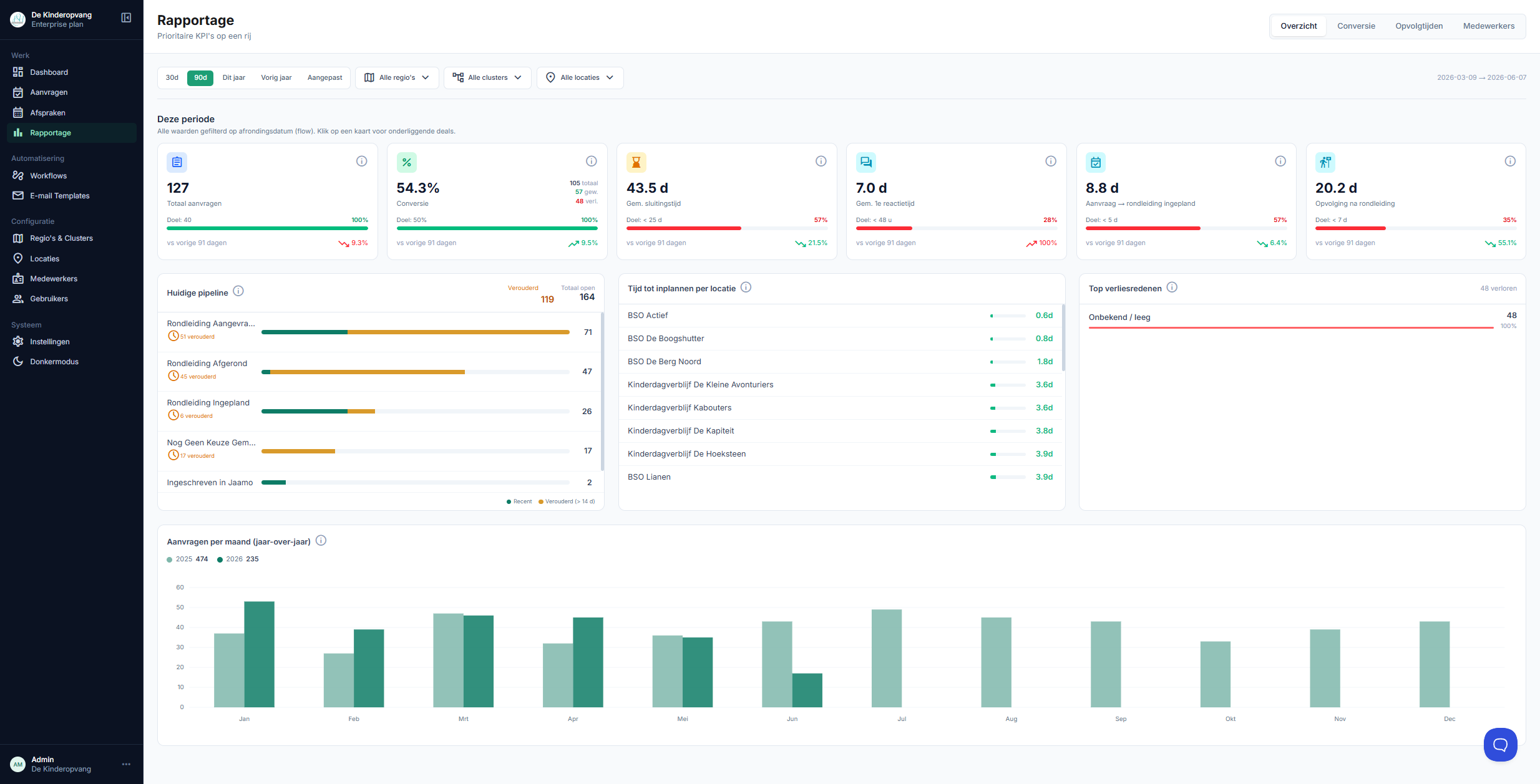The width and height of the screenshot is (1540, 784).
Task: Open the chat support bubble
Action: 1500,745
